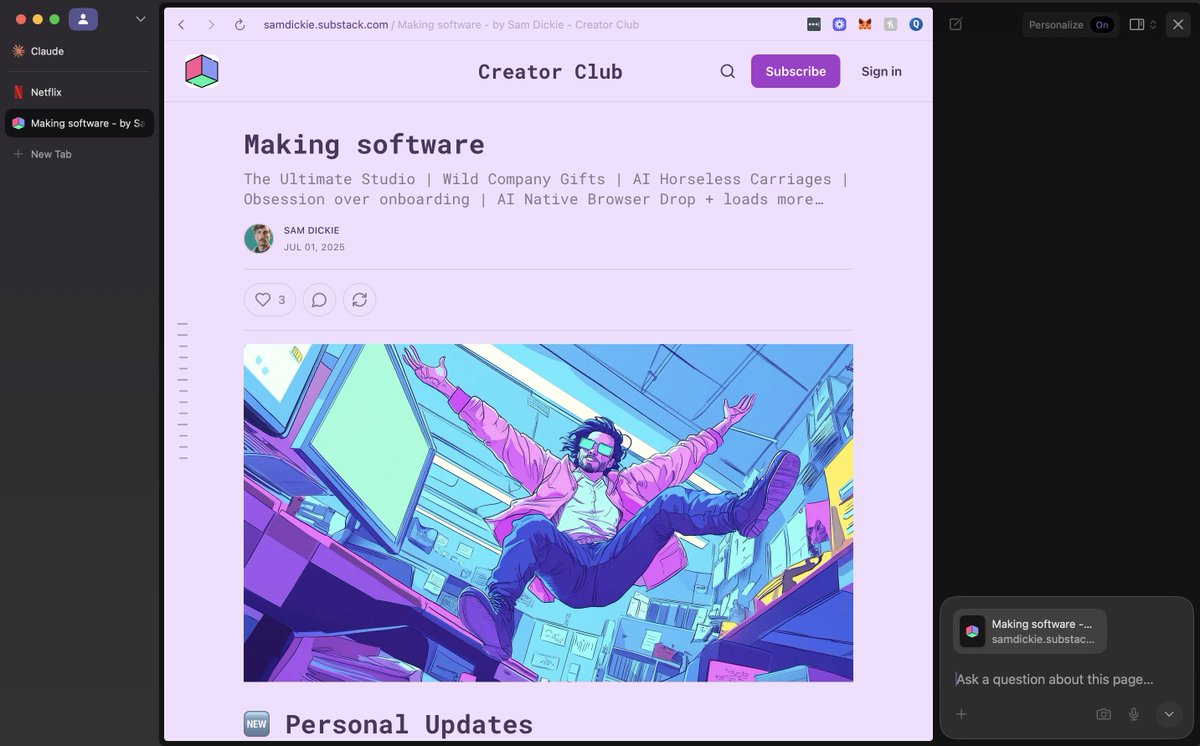Screen dimensions: 1200x746
Task: Add an attachment with the plus icon
Action: [961, 714]
